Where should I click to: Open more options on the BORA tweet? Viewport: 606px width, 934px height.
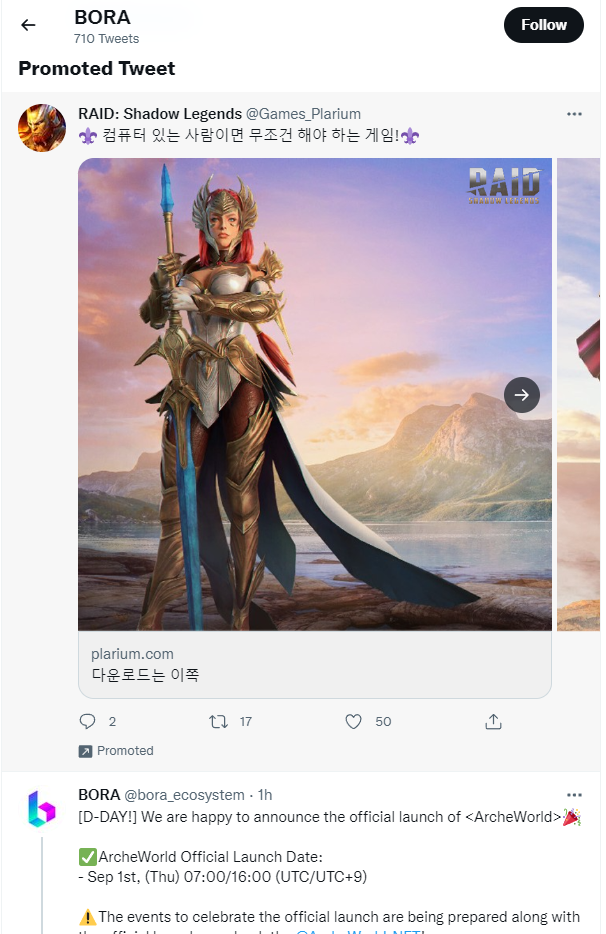[574, 795]
